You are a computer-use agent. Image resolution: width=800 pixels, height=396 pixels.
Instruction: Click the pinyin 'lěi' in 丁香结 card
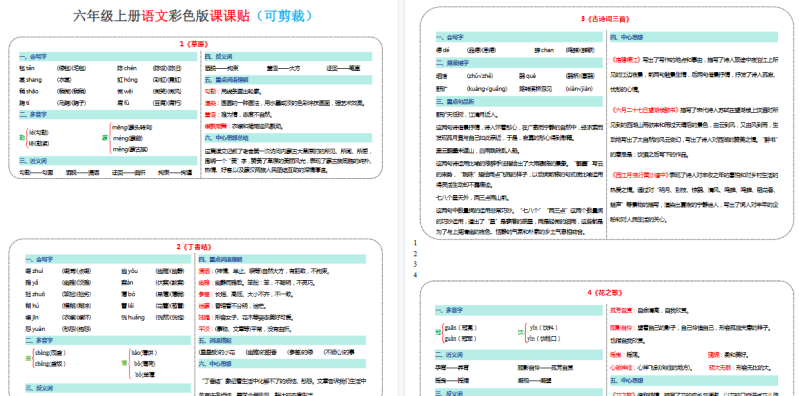(x=131, y=306)
